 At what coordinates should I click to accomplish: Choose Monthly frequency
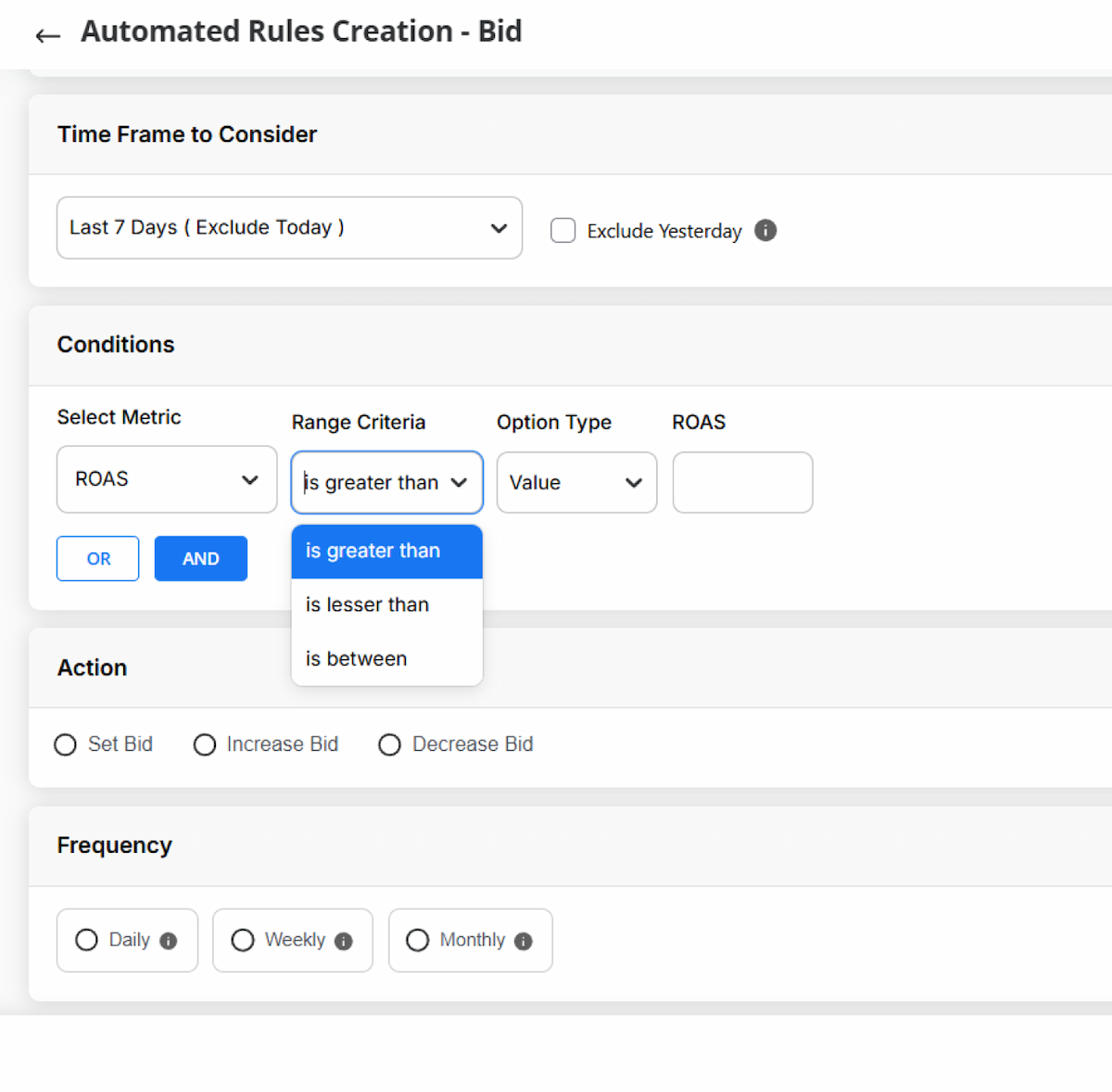click(418, 940)
